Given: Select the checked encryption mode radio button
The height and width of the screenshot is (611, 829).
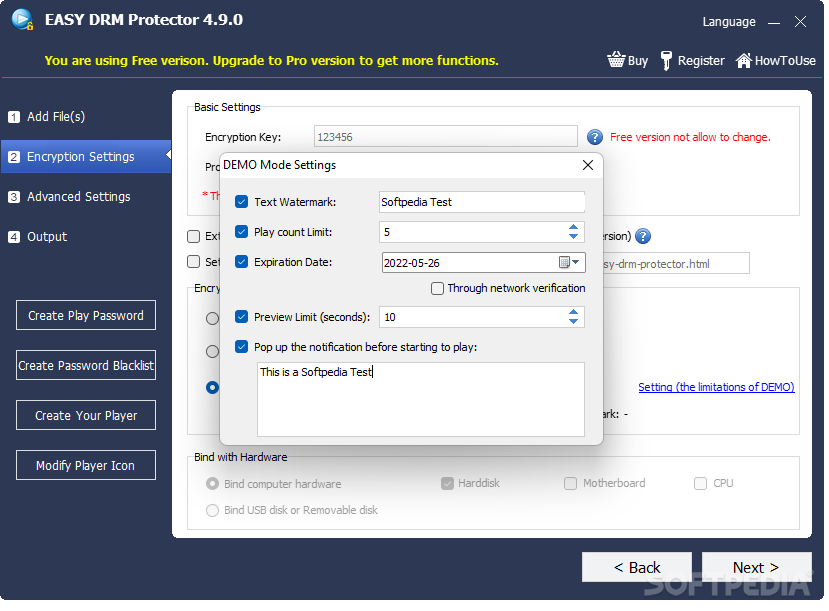Looking at the screenshot, I should [x=213, y=387].
